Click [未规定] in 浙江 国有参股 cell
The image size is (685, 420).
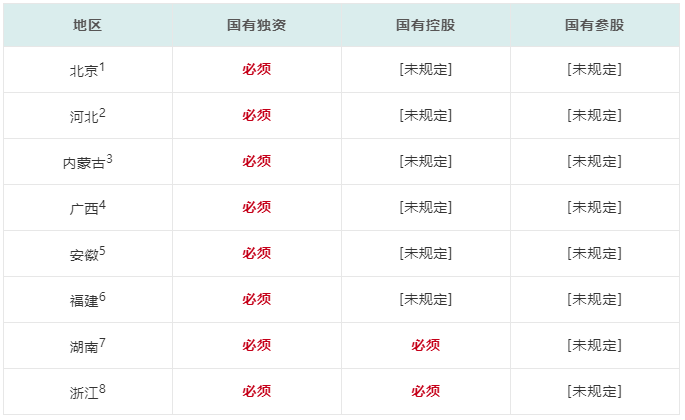(x=595, y=391)
